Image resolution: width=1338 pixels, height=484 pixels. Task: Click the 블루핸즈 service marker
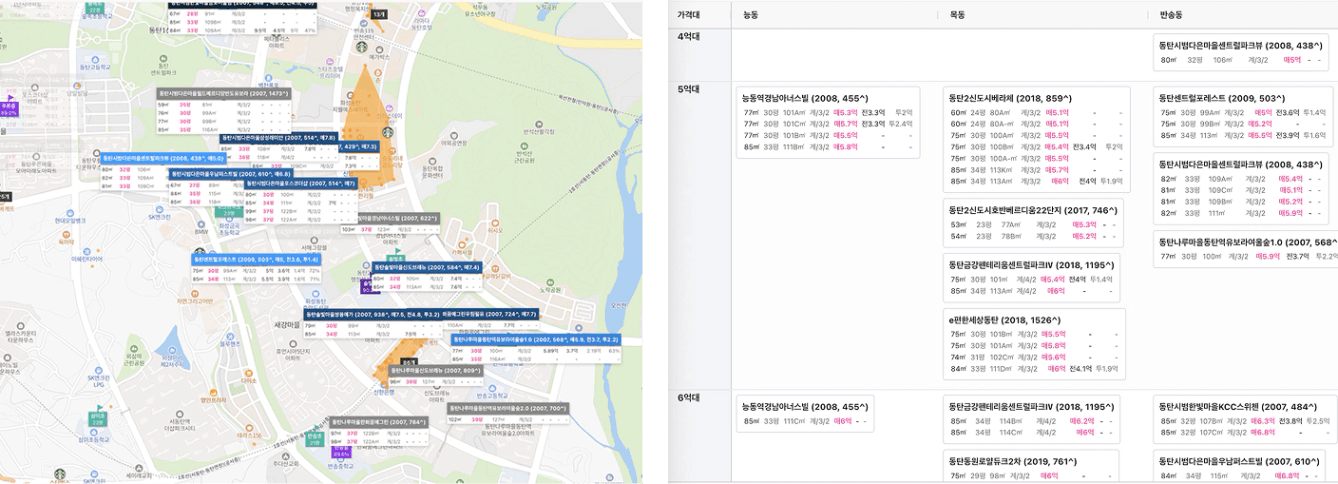(229, 336)
